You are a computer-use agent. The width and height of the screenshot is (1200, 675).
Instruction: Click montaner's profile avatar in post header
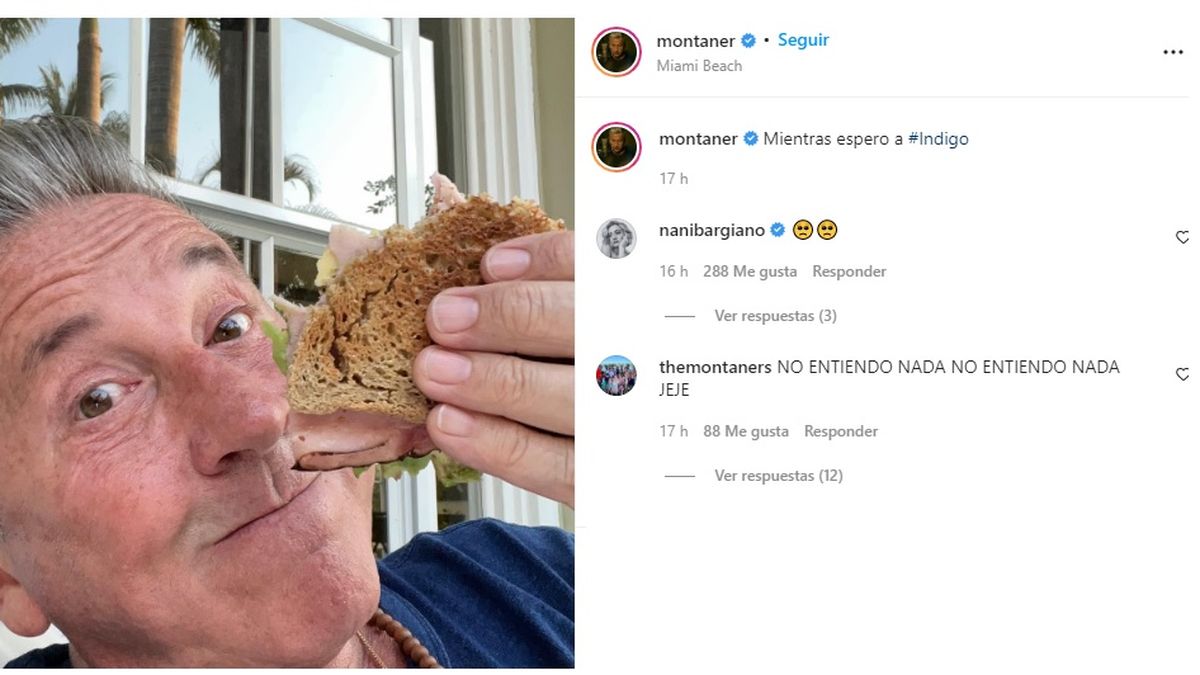click(x=616, y=52)
